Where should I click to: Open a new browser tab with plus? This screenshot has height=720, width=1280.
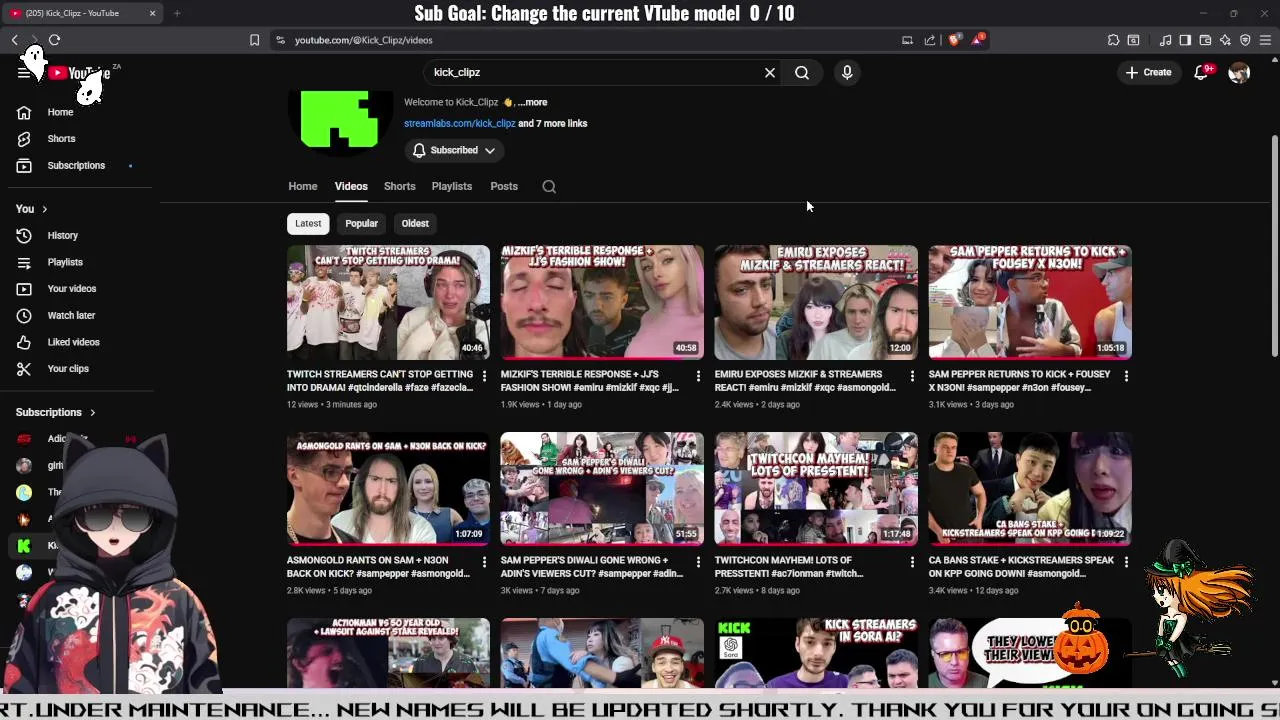(x=177, y=13)
